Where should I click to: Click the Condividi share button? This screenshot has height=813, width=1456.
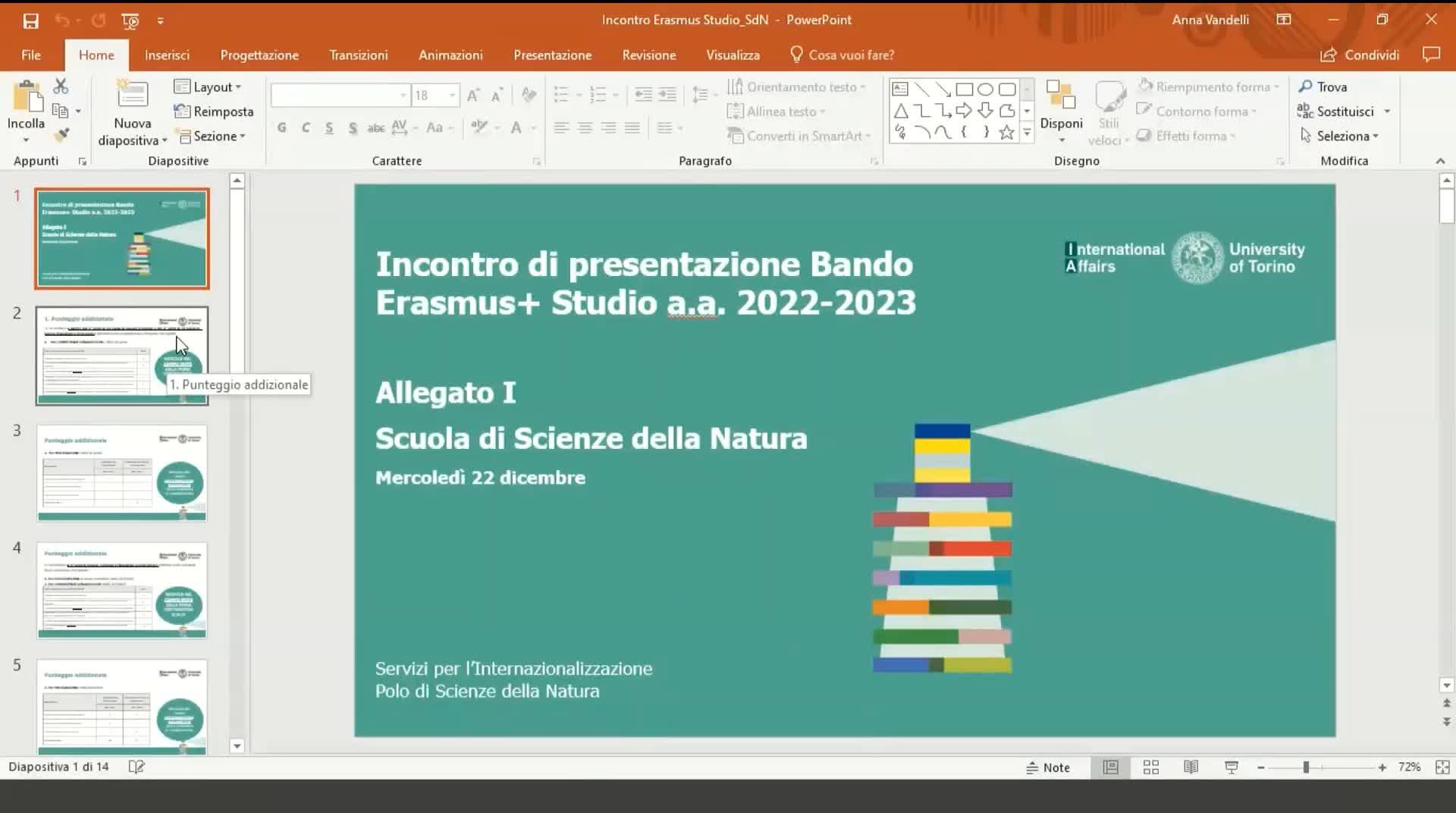coord(1360,55)
